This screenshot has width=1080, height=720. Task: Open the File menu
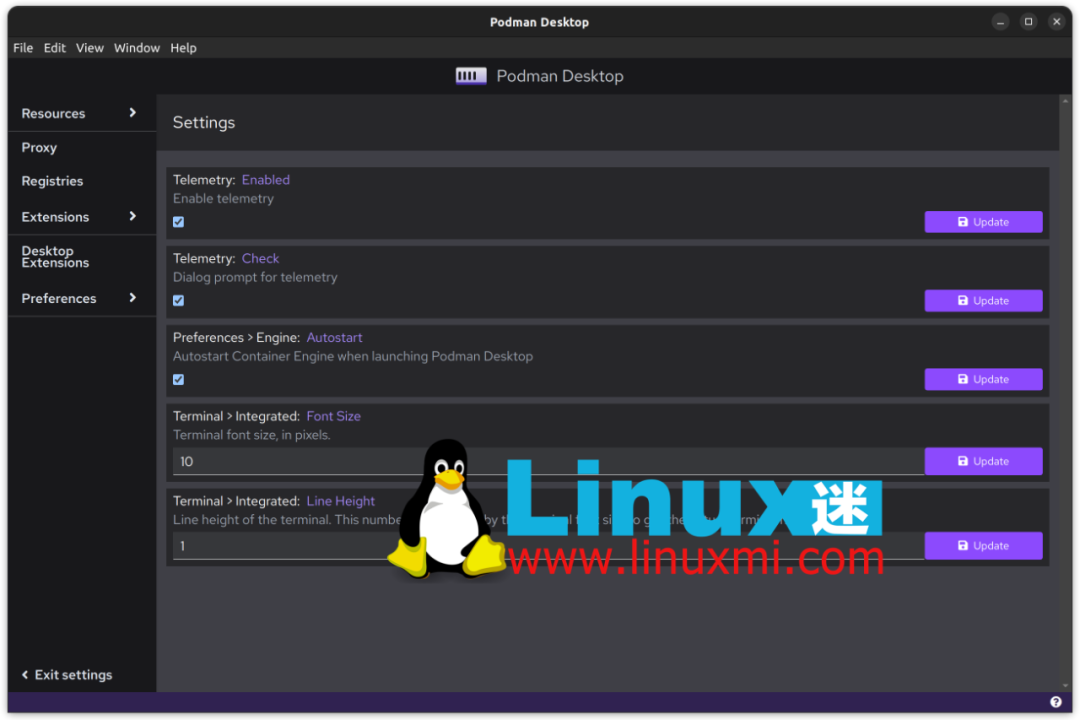point(23,48)
